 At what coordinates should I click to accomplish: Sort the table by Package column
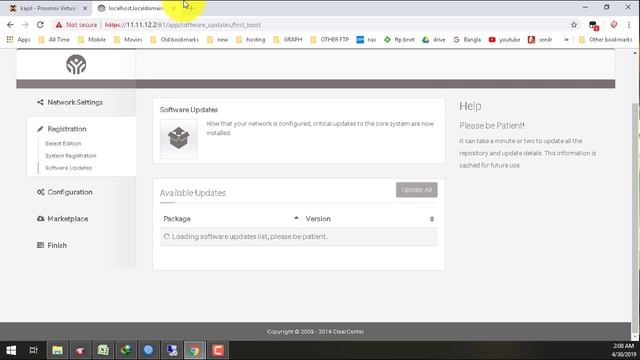231,219
